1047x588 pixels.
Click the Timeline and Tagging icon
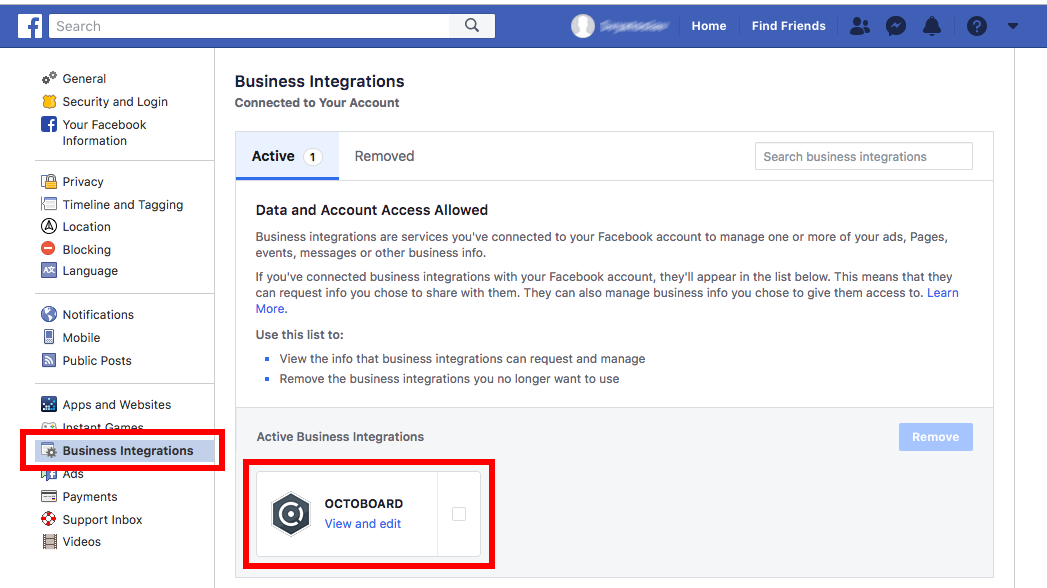[x=49, y=204]
